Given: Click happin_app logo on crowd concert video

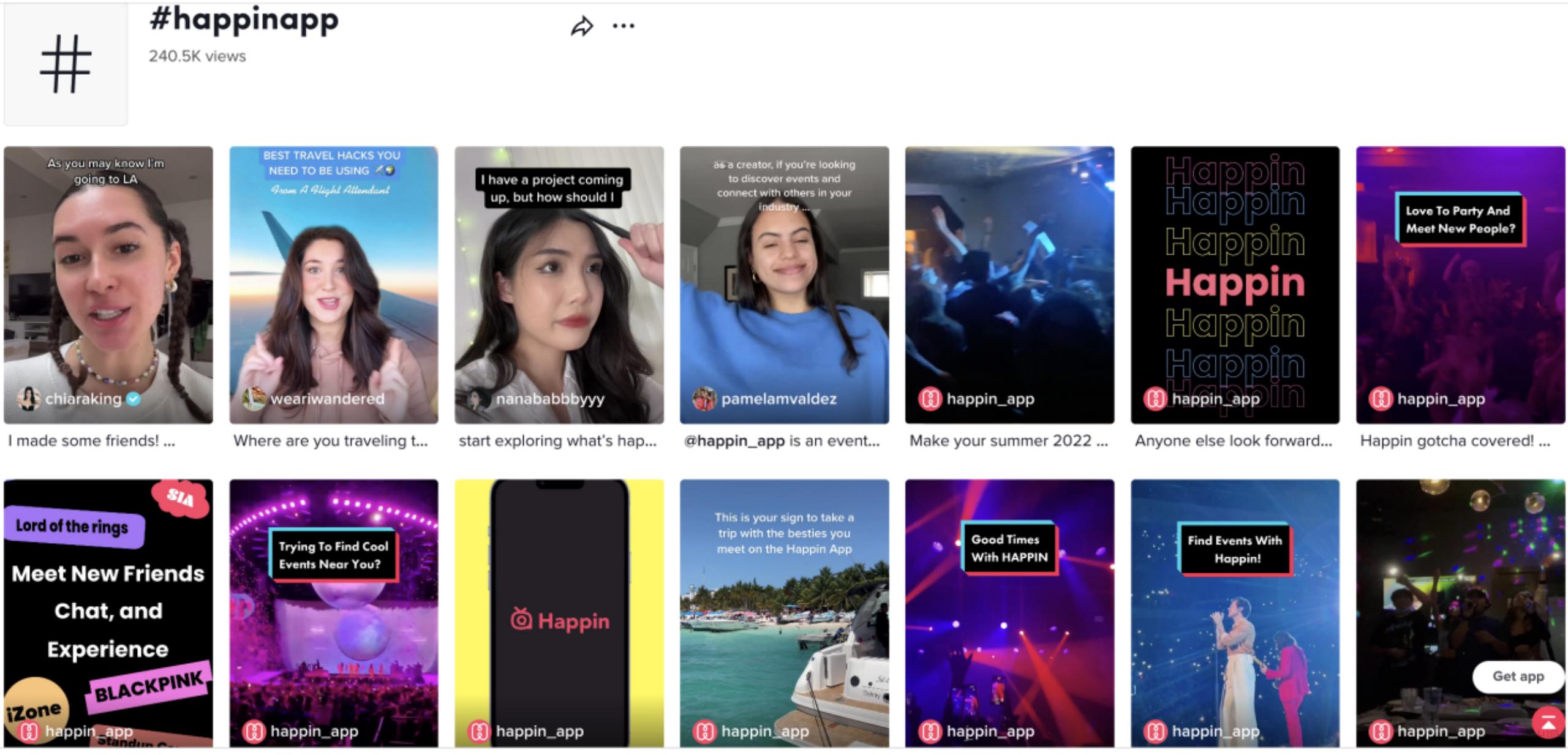Looking at the screenshot, I should point(930,399).
